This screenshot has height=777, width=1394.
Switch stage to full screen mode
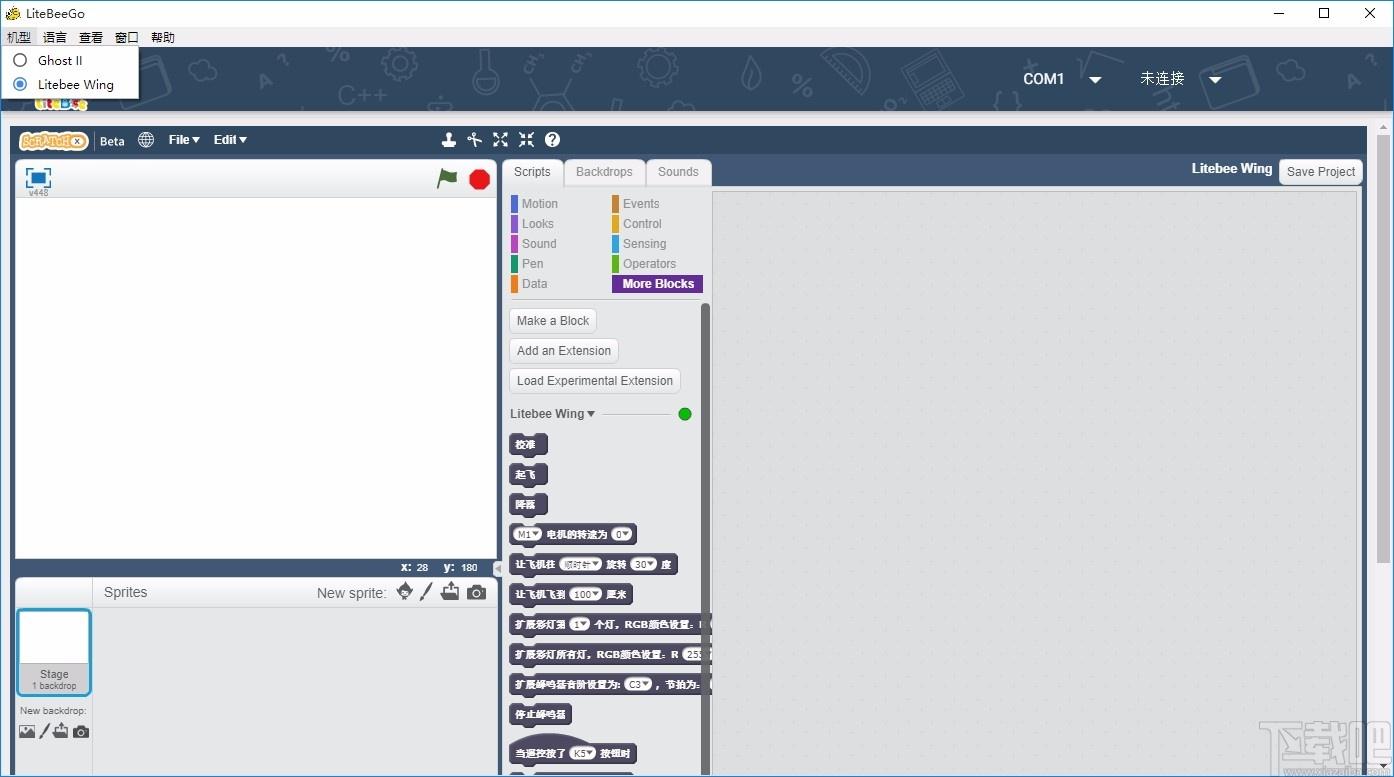pos(38,178)
